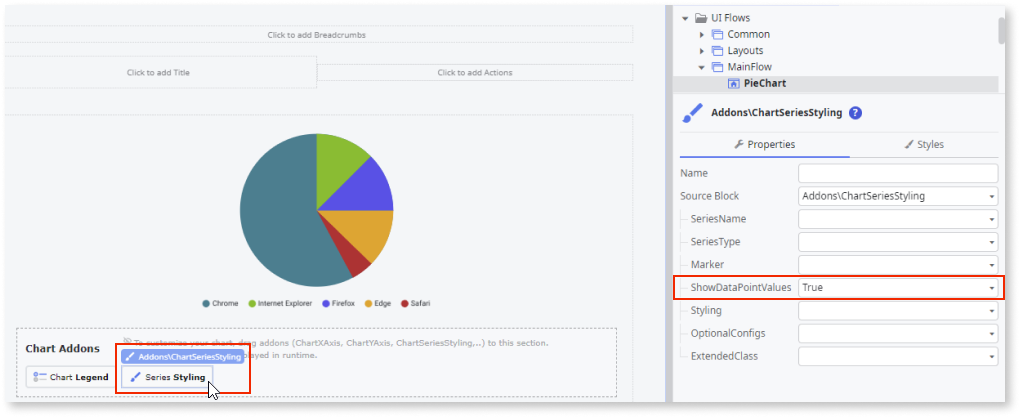This screenshot has width=1020, height=417.
Task: Click the ChartSeriesStyling paintbrush header icon
Action: point(691,113)
